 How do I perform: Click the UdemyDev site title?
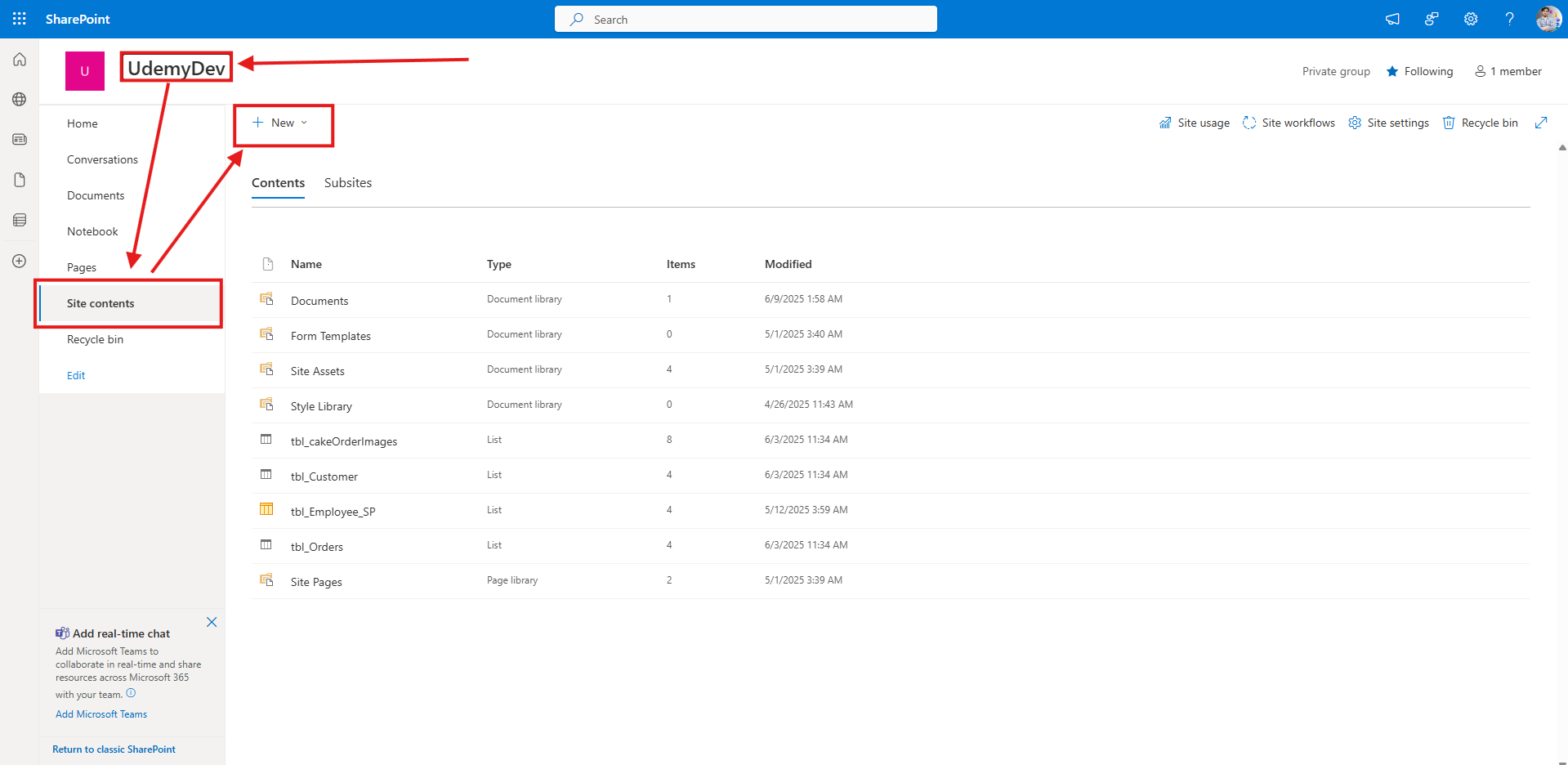(x=176, y=68)
